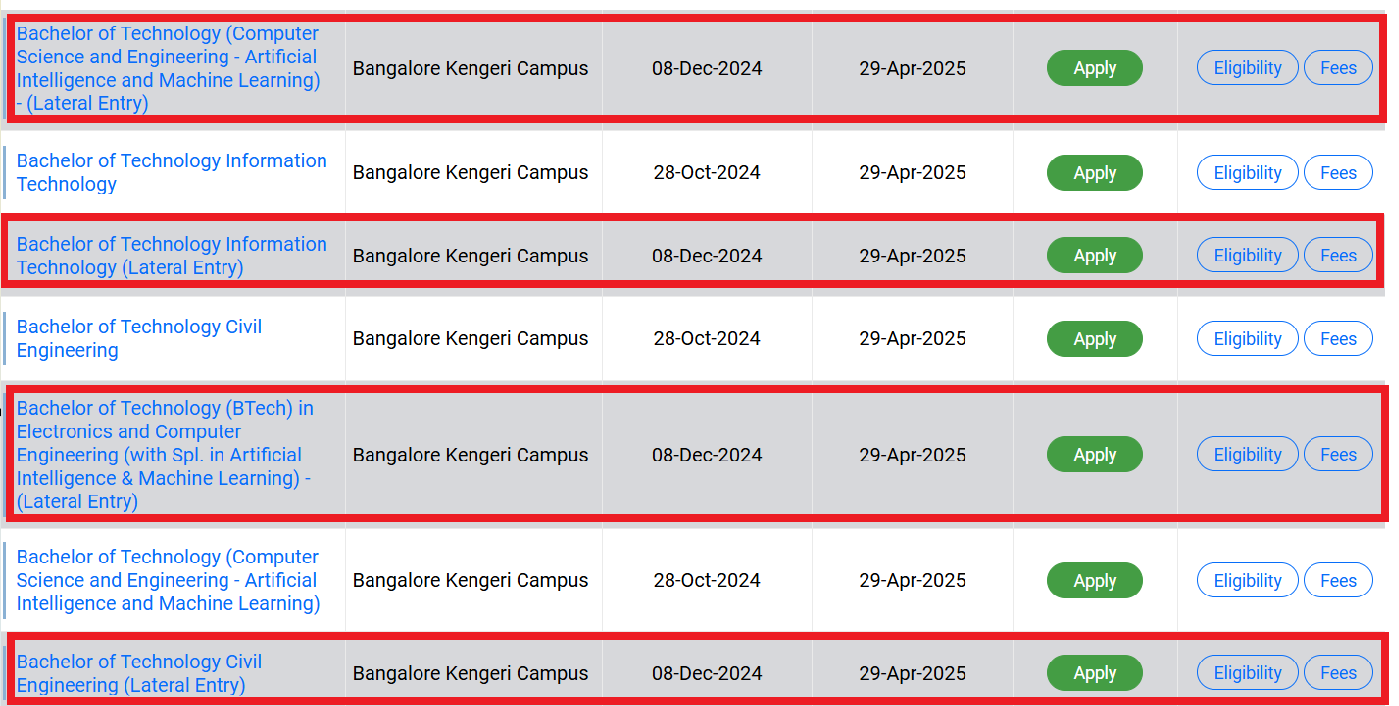
Task: Check Eligibility for Bachelor of Technology Information Technology
Action: point(1247,172)
